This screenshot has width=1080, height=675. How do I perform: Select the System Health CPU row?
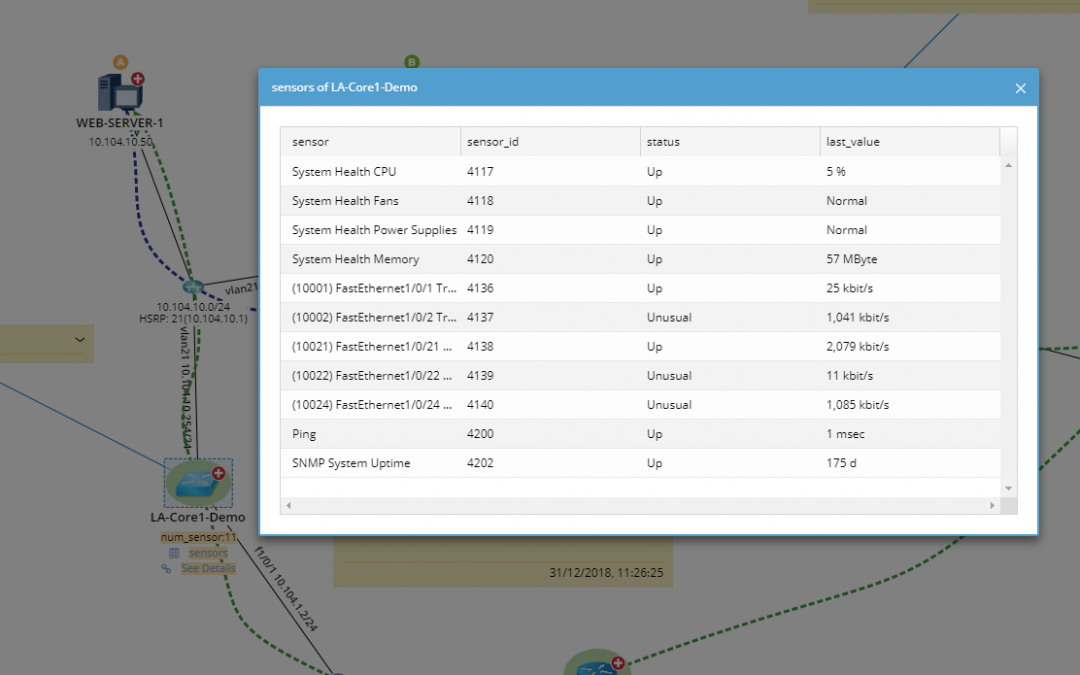pos(640,172)
